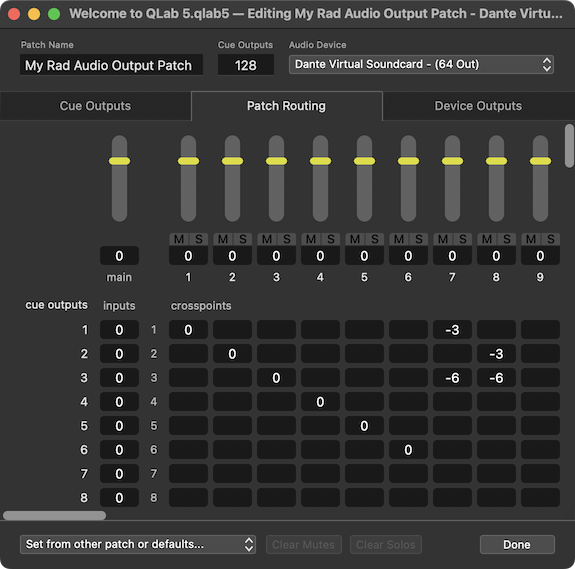This screenshot has height=569, width=575.
Task: Click crosspoint row 2 column 2 showing 0
Action: point(232,354)
